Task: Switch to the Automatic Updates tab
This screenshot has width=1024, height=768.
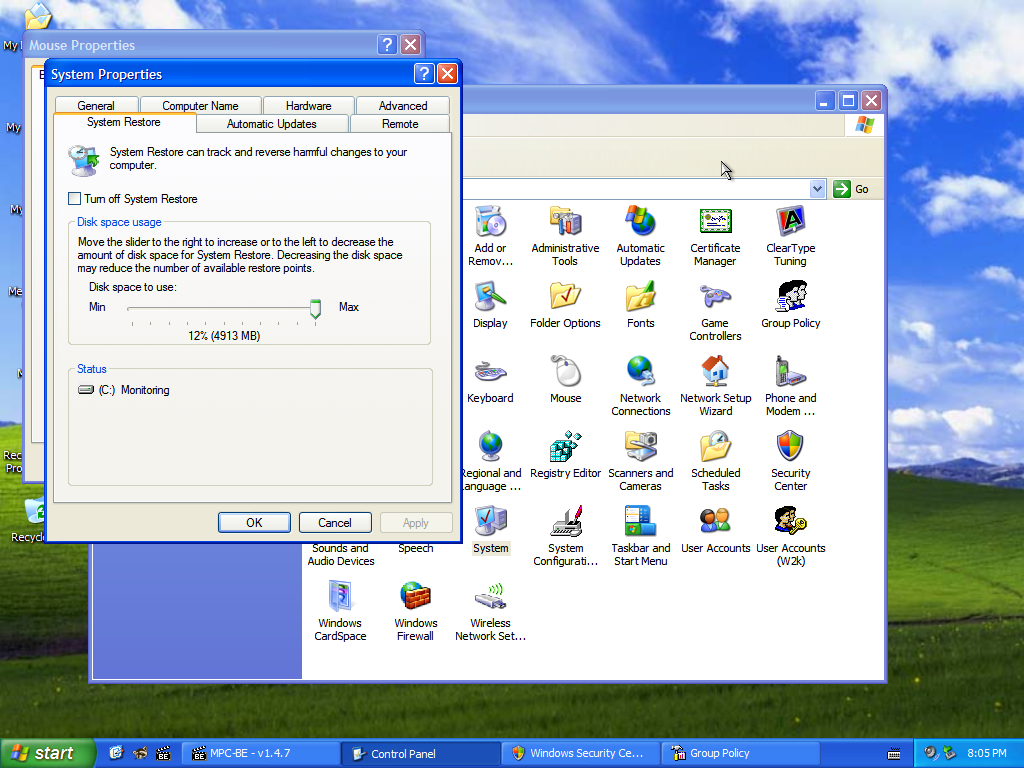Action: tap(271, 124)
